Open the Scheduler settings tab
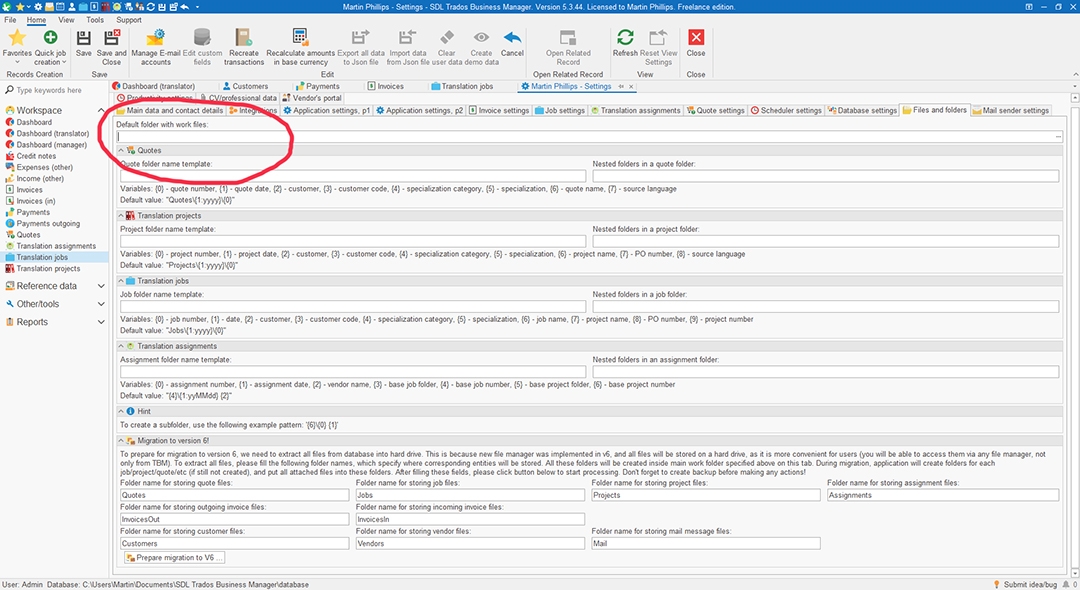The height and width of the screenshot is (590, 1080). [x=786, y=110]
